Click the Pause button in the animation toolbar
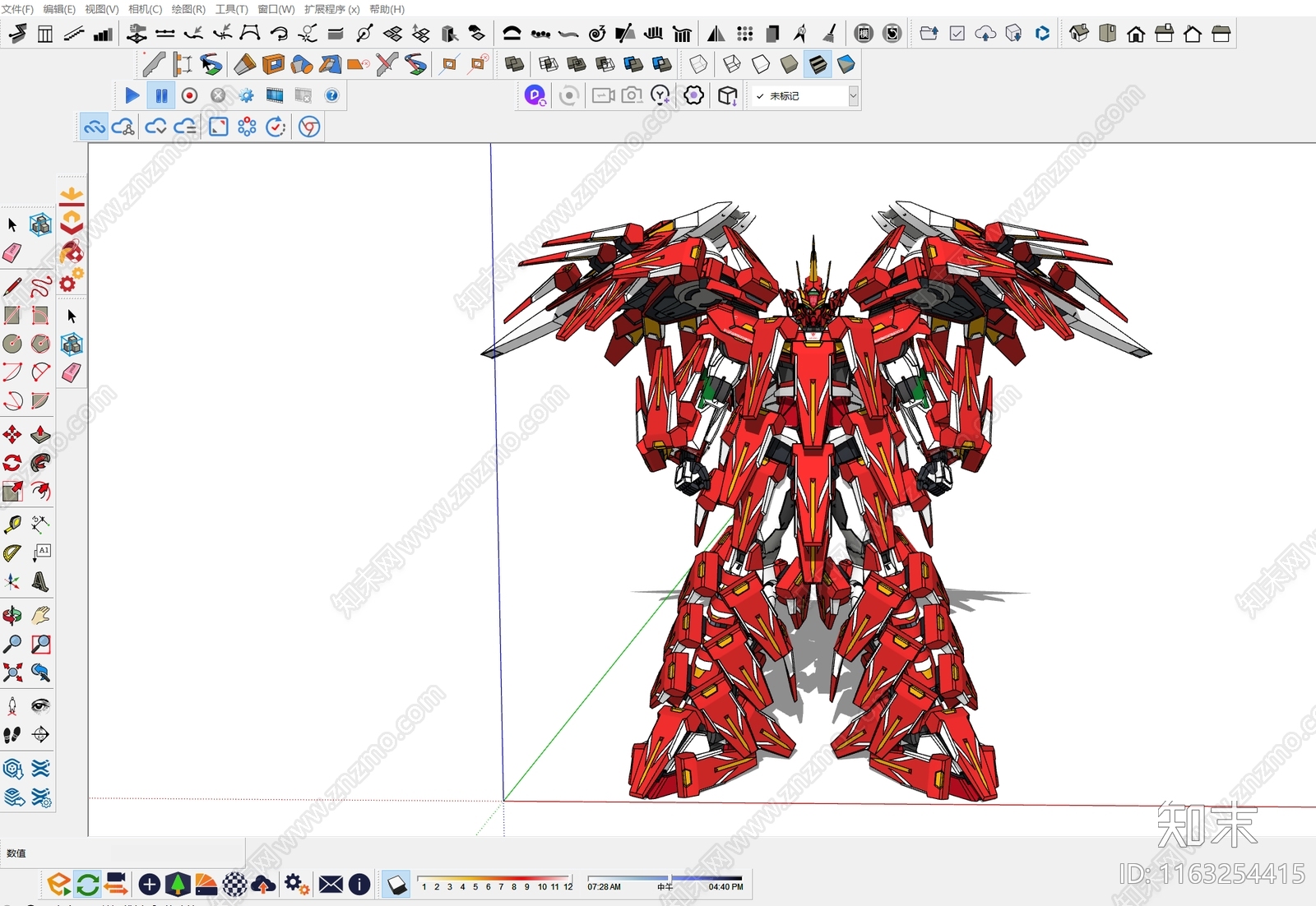 pyautogui.click(x=161, y=95)
